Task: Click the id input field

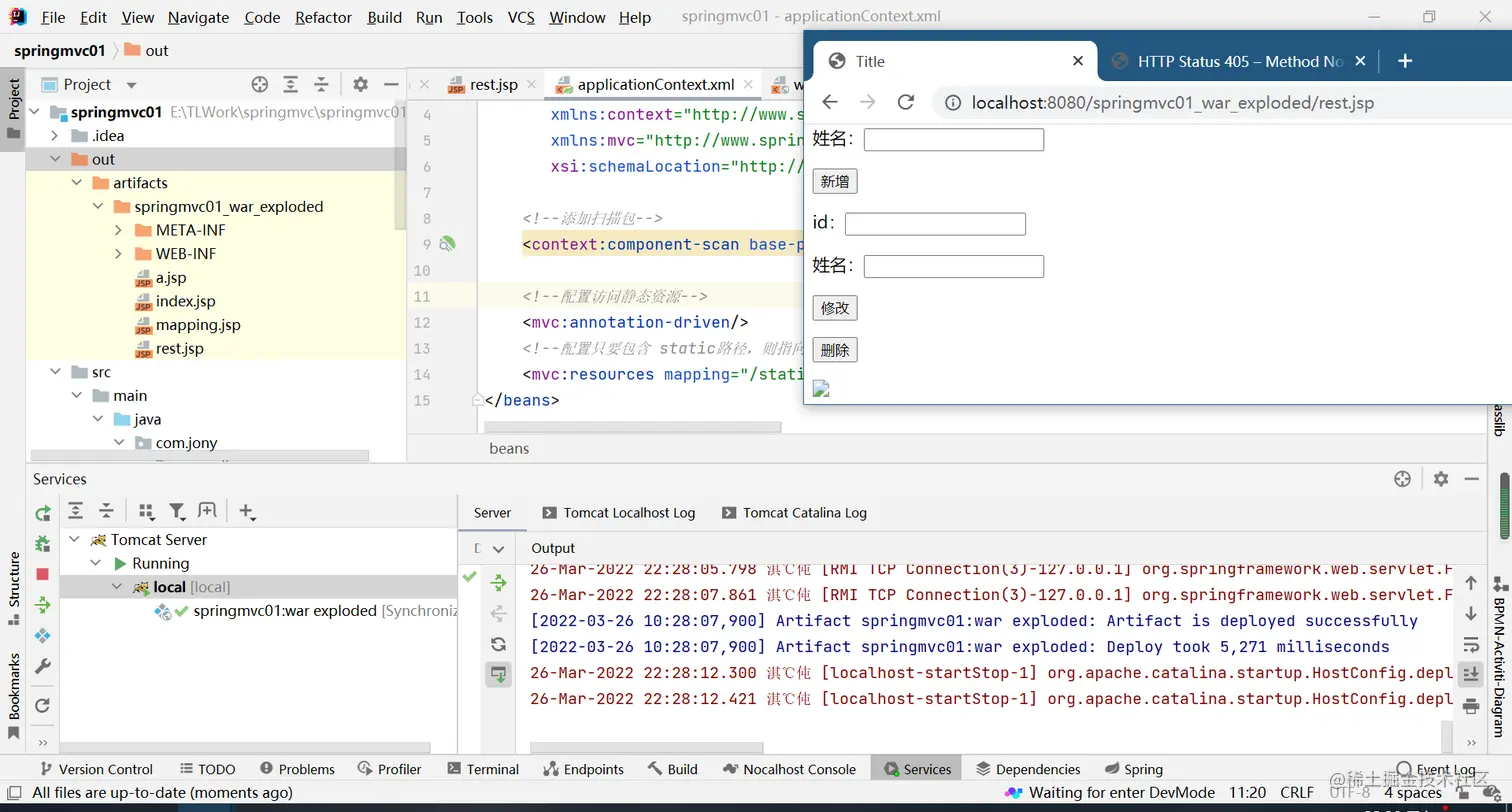Action: [935, 224]
